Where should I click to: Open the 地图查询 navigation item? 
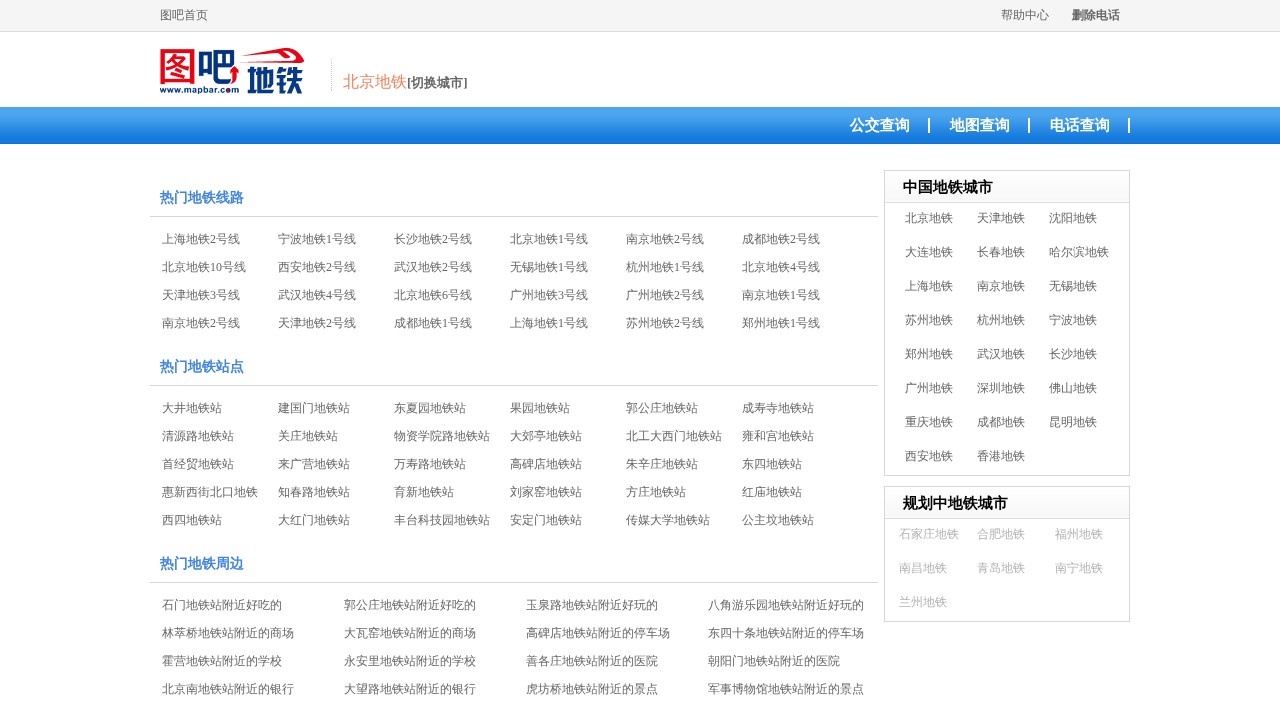click(x=980, y=125)
